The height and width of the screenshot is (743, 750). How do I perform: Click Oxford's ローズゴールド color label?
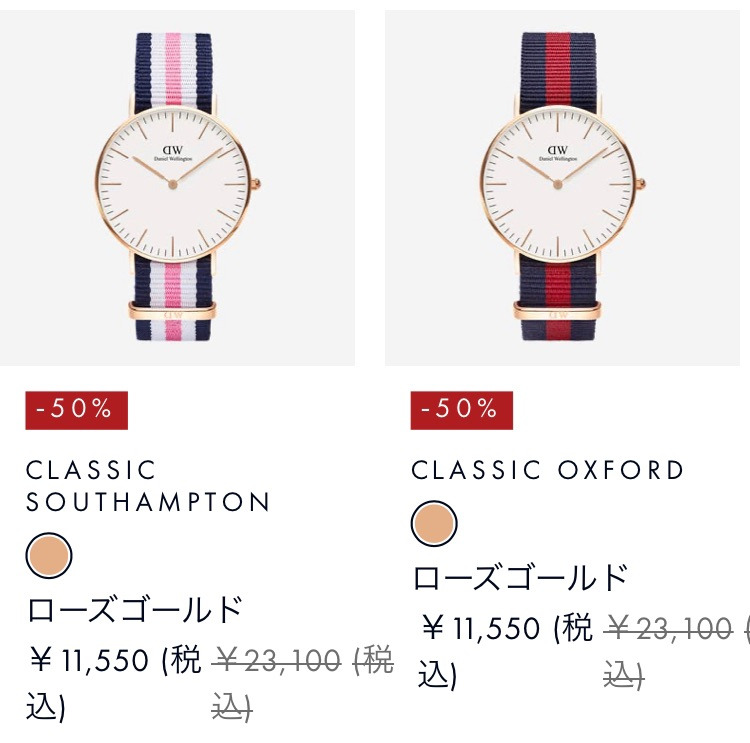tap(520, 577)
